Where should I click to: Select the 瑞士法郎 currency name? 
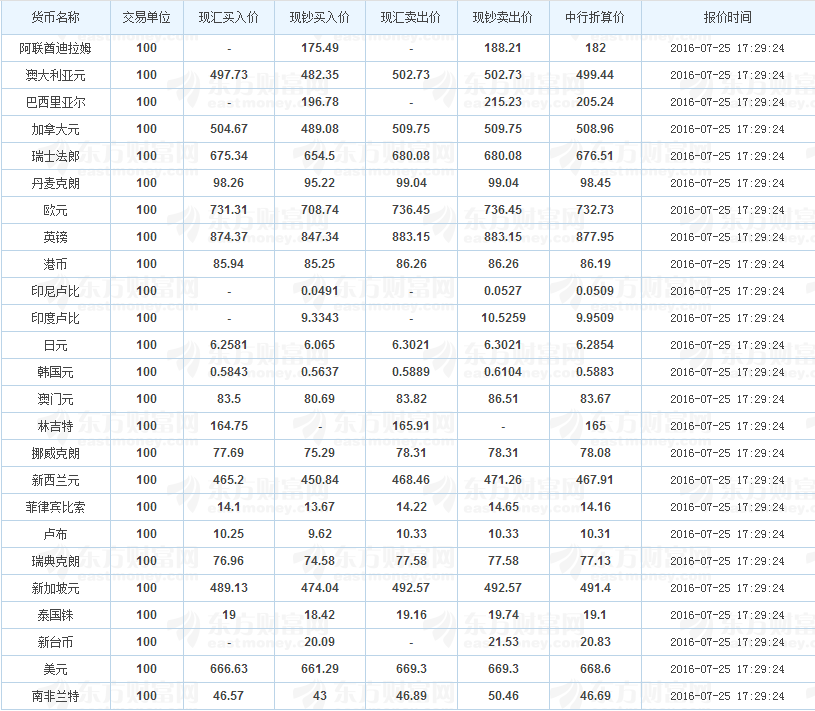pyautogui.click(x=56, y=156)
